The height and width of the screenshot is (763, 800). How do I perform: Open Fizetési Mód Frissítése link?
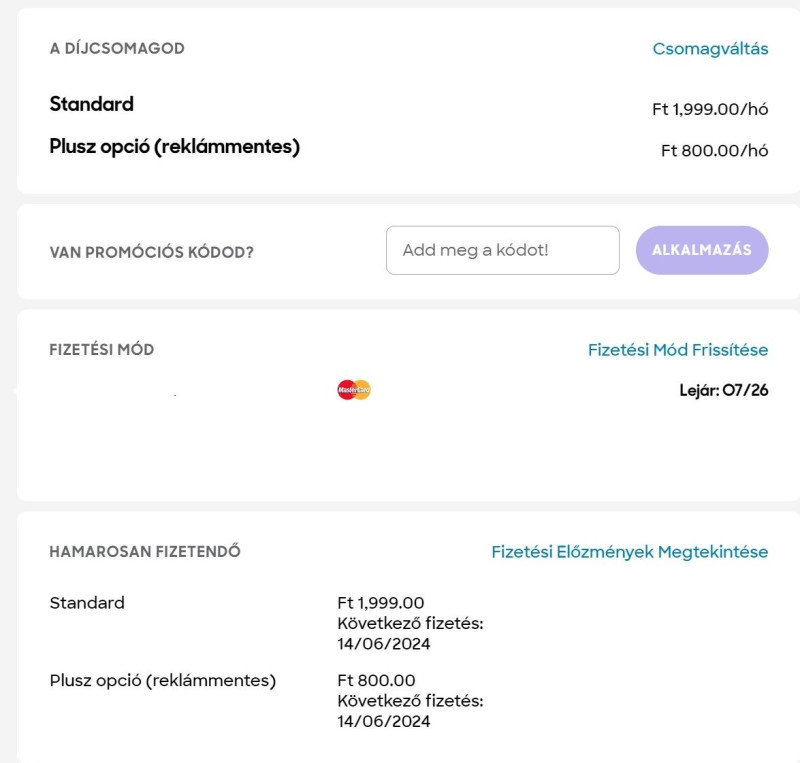click(678, 350)
